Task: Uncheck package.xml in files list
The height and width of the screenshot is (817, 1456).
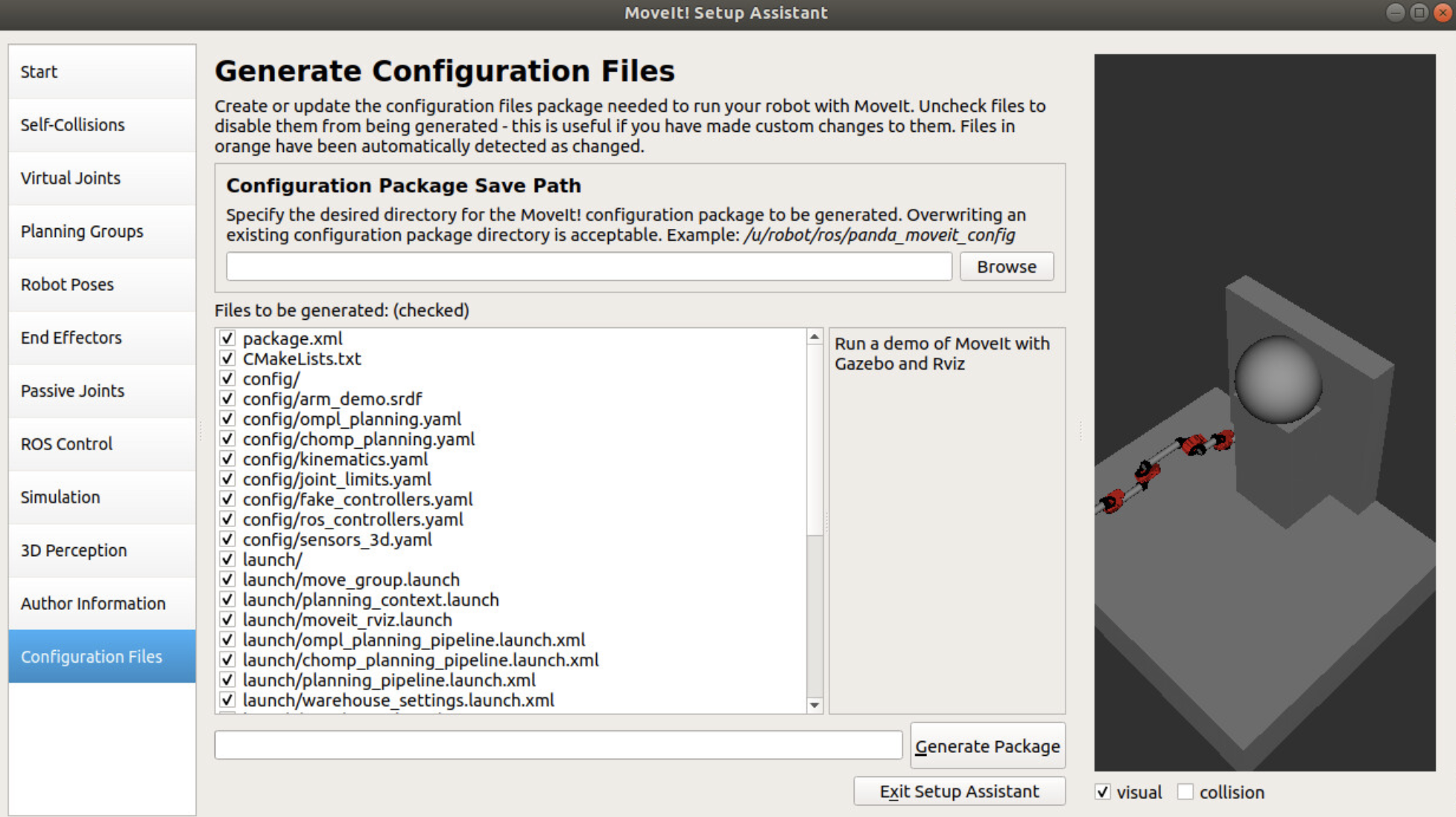Action: (x=227, y=338)
